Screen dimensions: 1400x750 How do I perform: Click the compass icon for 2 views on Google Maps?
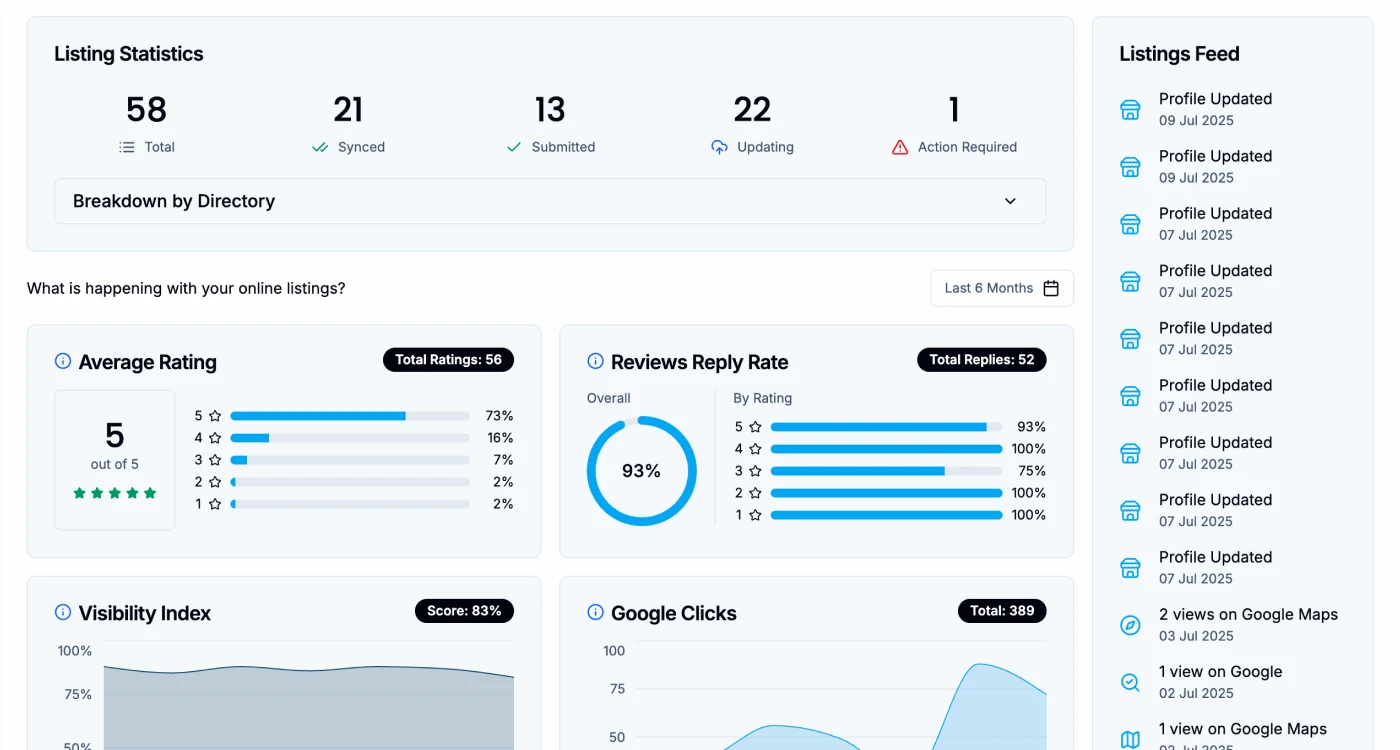point(1130,625)
